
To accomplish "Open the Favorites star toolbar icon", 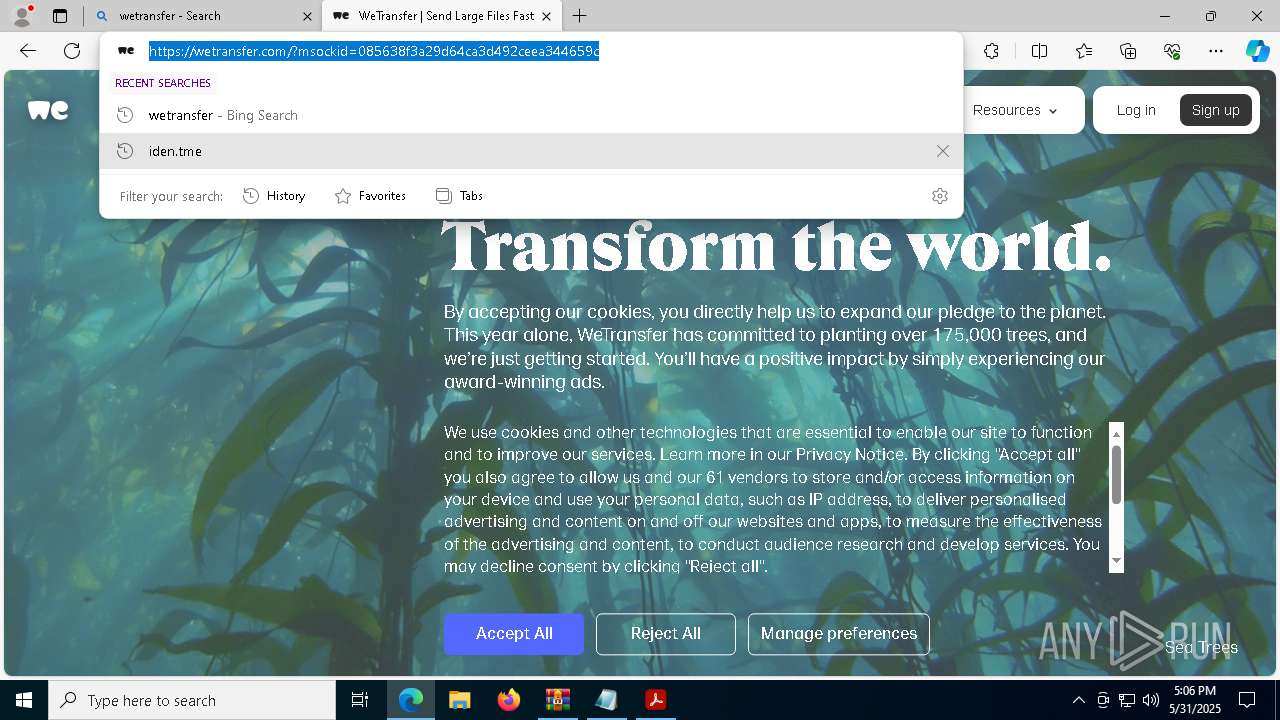I will 1084,51.
